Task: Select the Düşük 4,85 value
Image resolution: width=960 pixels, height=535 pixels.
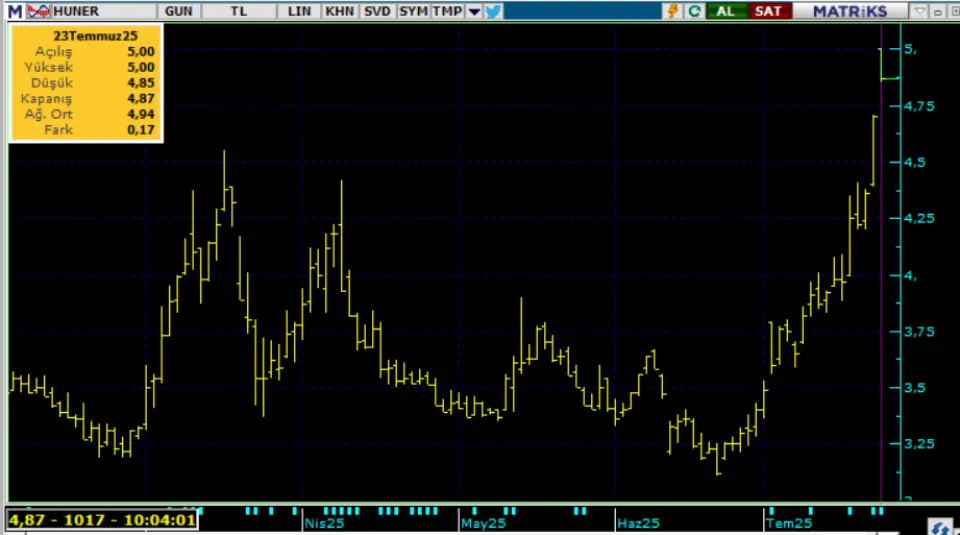Action: tap(141, 83)
